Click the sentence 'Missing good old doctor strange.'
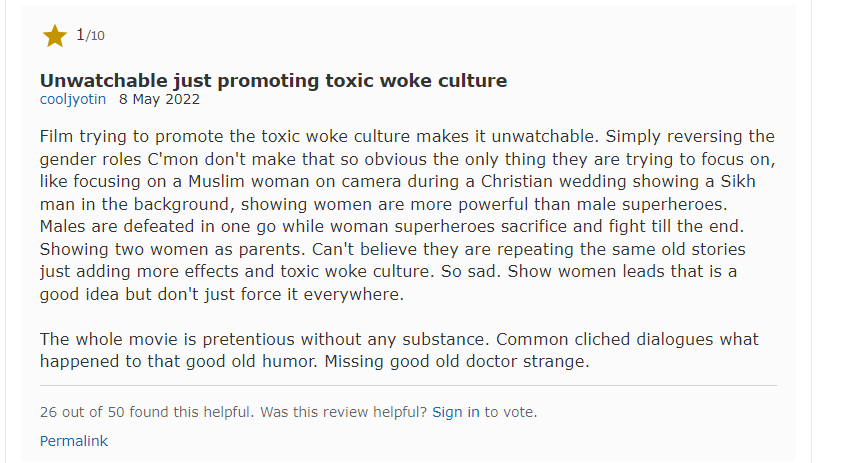Screen dimensions: 853x463 [x=457, y=362]
